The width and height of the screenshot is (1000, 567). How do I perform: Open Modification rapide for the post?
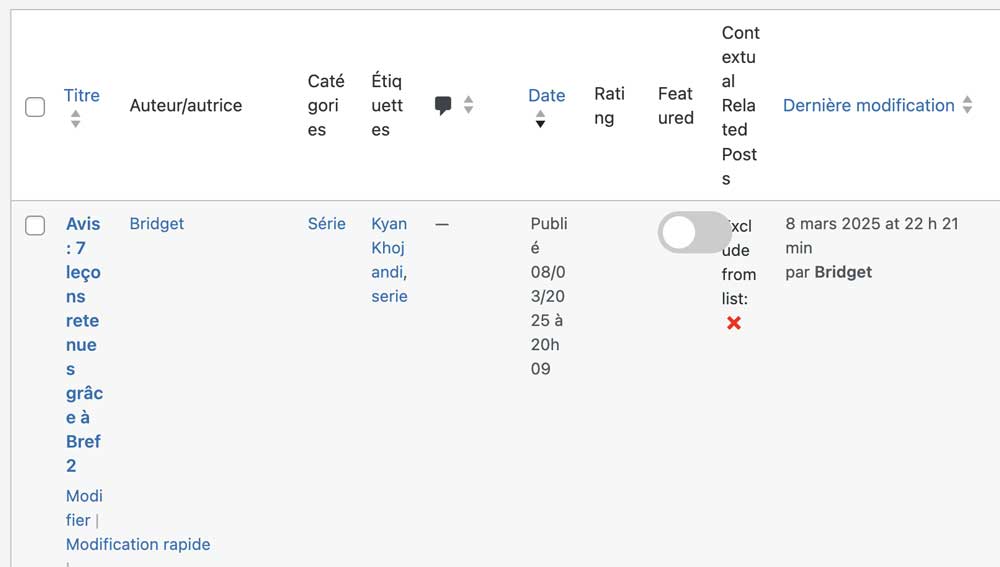(x=138, y=544)
